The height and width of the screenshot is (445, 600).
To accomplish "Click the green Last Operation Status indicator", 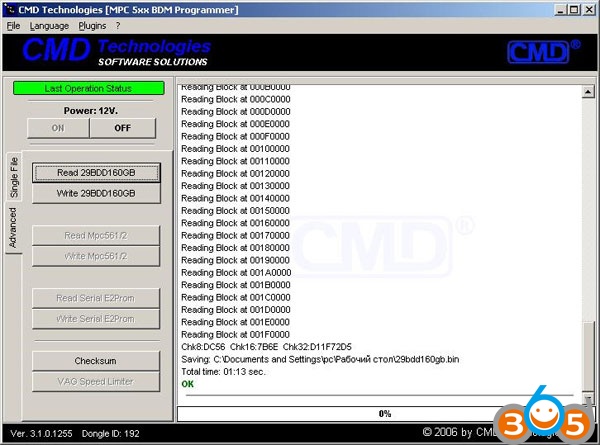I will (x=89, y=88).
